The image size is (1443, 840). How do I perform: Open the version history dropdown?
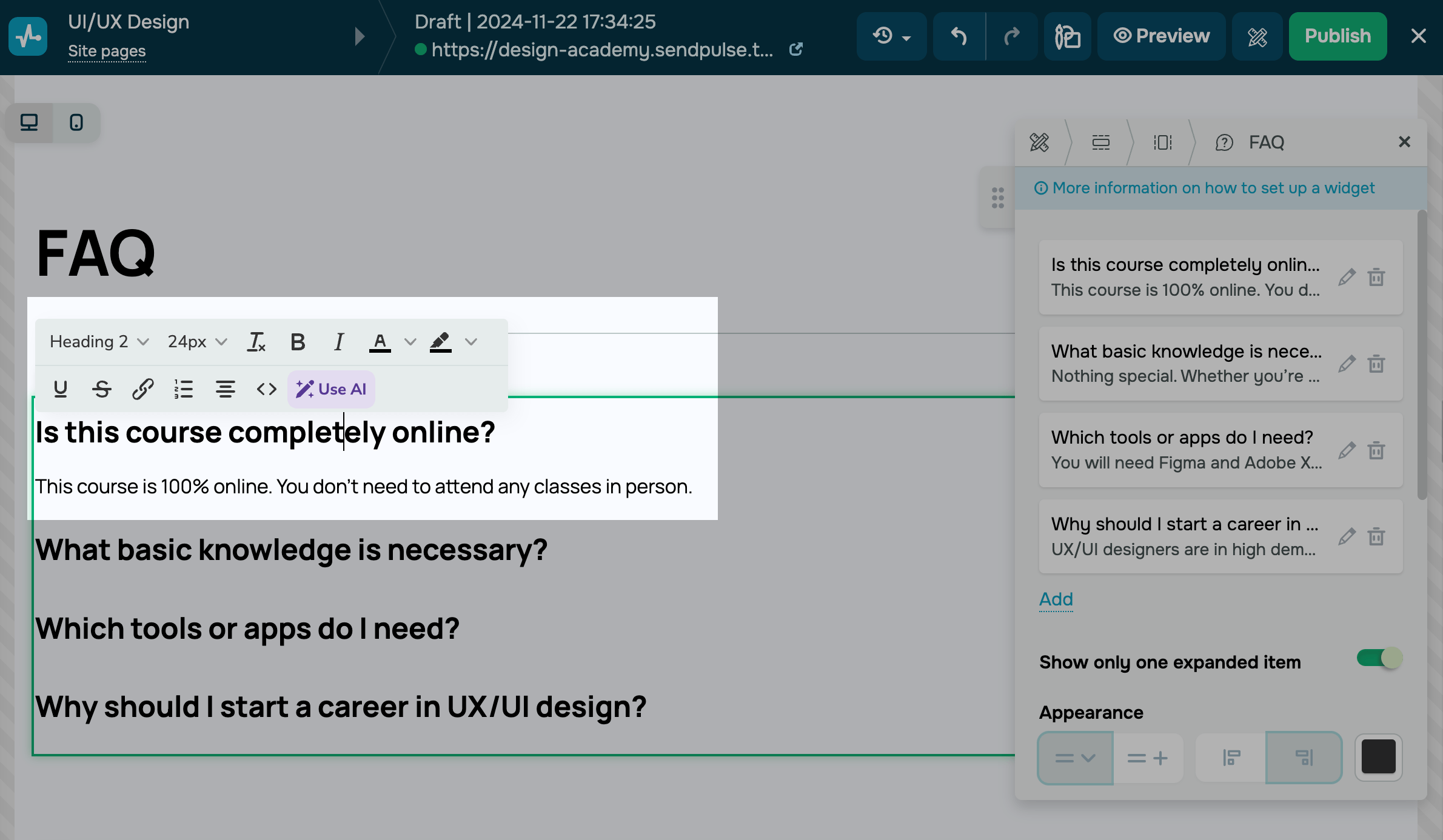click(891, 36)
